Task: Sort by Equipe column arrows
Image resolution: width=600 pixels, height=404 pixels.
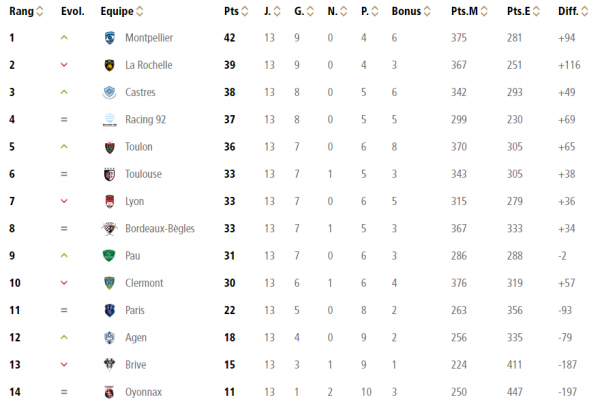Action: 140,11
